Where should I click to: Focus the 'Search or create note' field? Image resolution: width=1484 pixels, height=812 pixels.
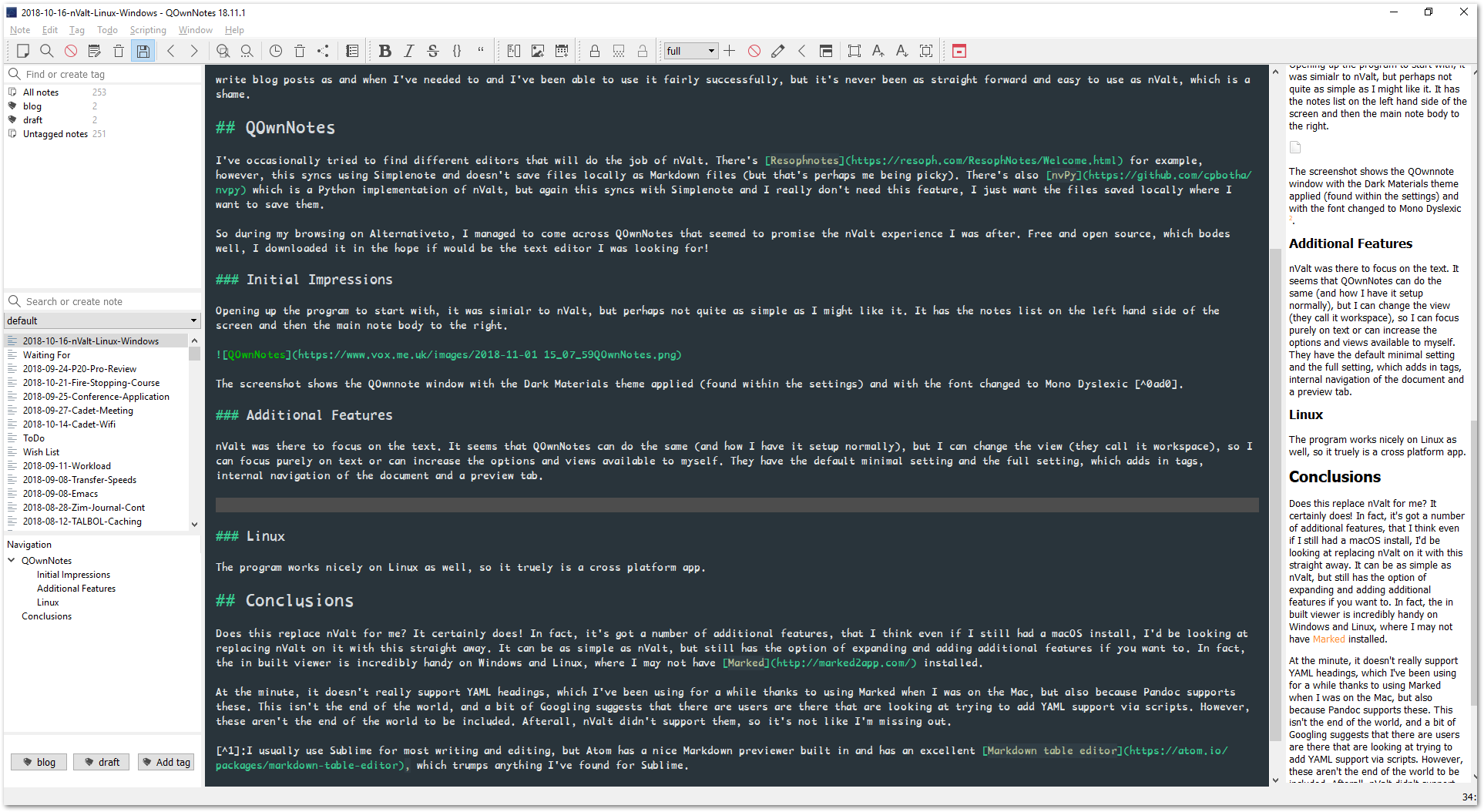click(102, 301)
